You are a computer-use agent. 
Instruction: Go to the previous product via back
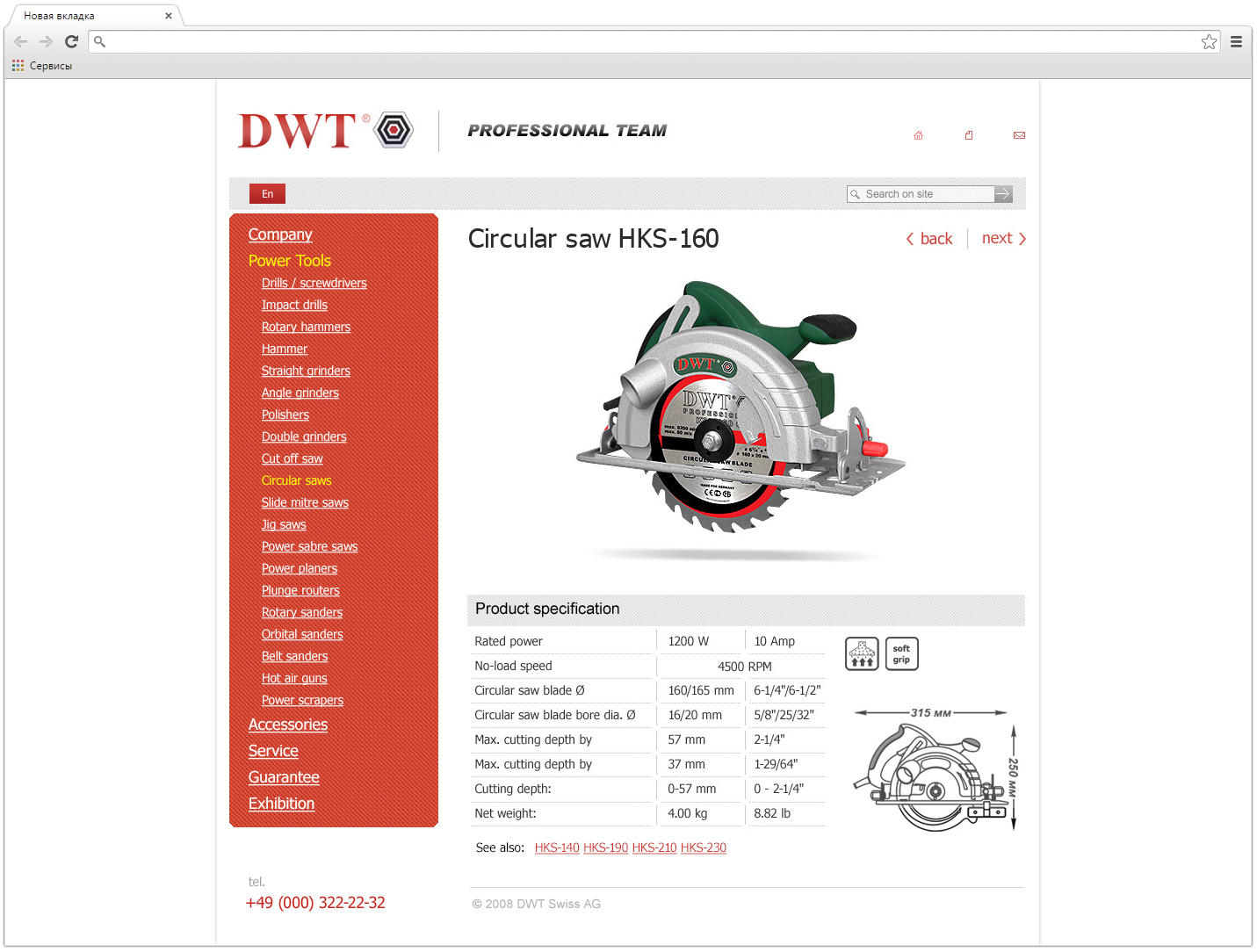(x=929, y=239)
